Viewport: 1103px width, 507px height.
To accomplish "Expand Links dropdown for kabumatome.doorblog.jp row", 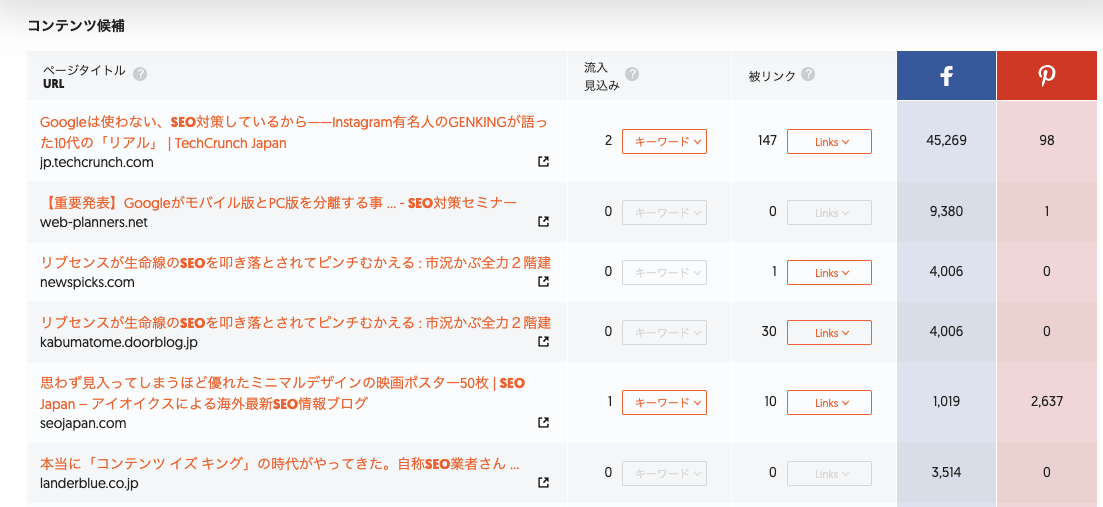I will click(x=829, y=333).
